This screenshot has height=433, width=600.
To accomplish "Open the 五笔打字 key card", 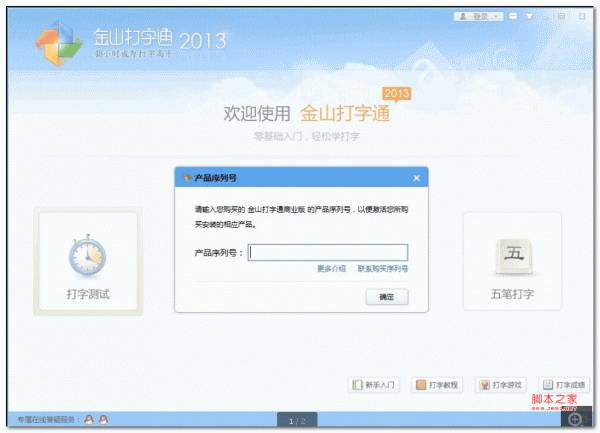I will click(512, 261).
